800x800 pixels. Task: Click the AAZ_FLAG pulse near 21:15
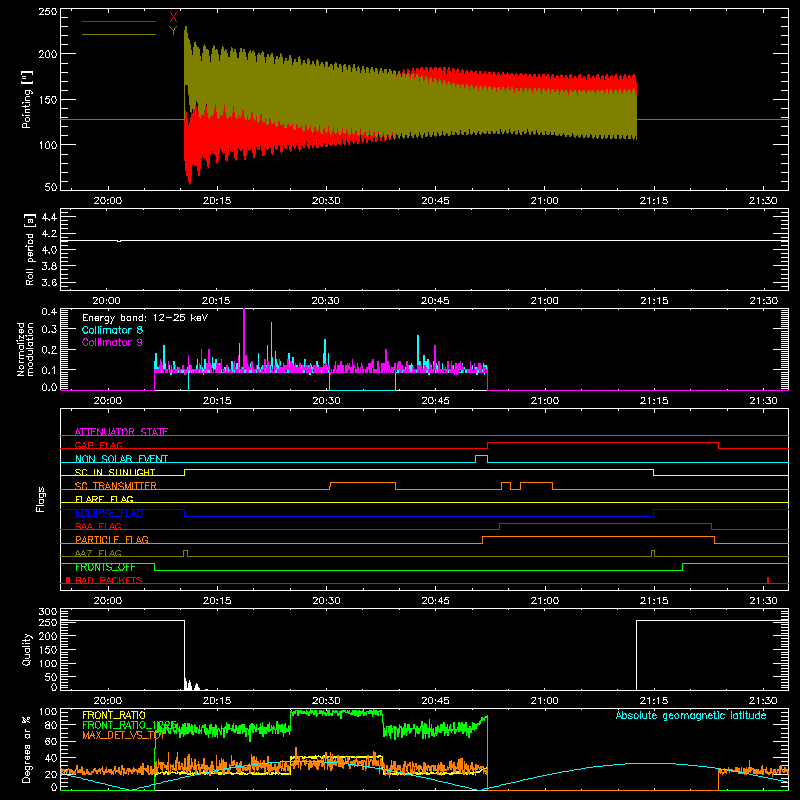(x=653, y=553)
